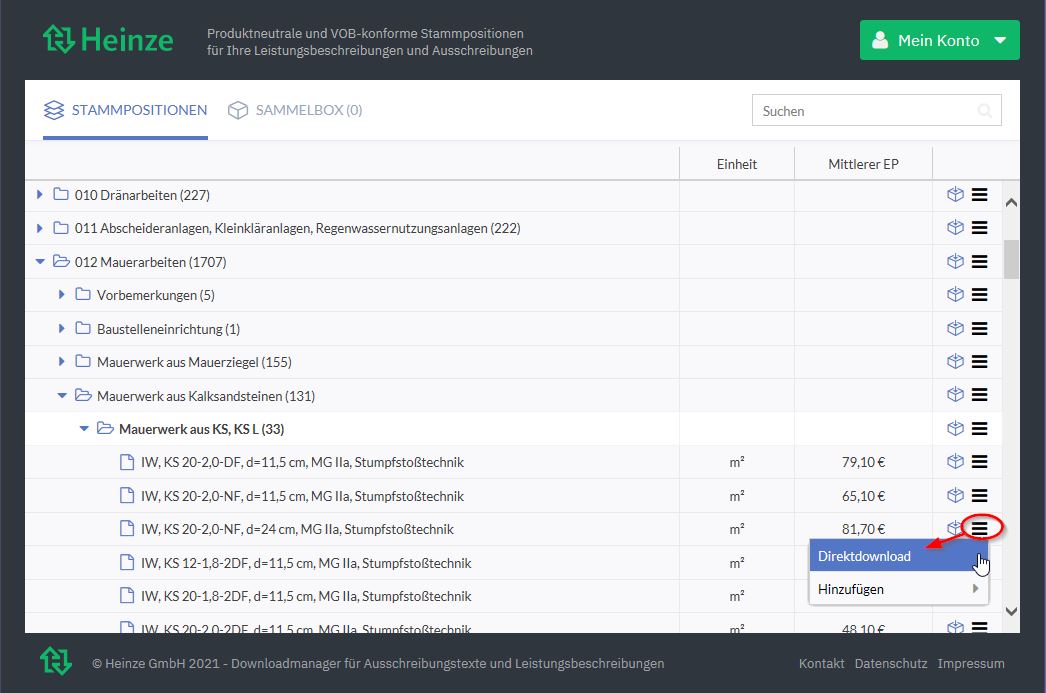Expand the Mauerwerk aus Mauerziegel folder
1046x693 pixels.
pos(62,362)
